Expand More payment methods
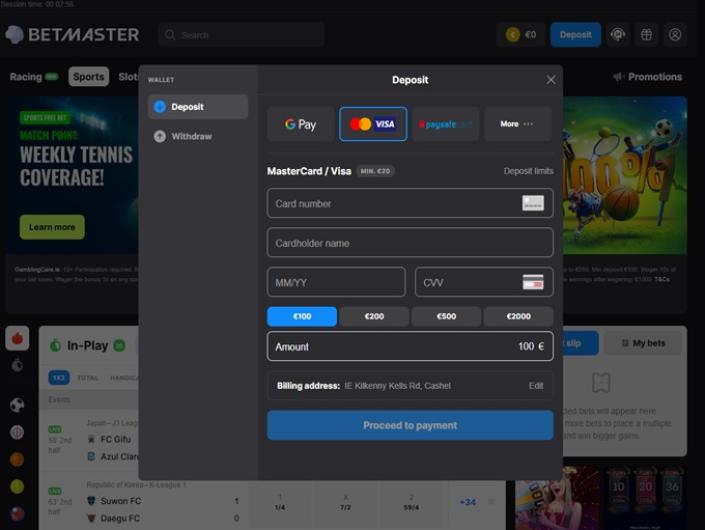The height and width of the screenshot is (530, 705). [x=517, y=124]
